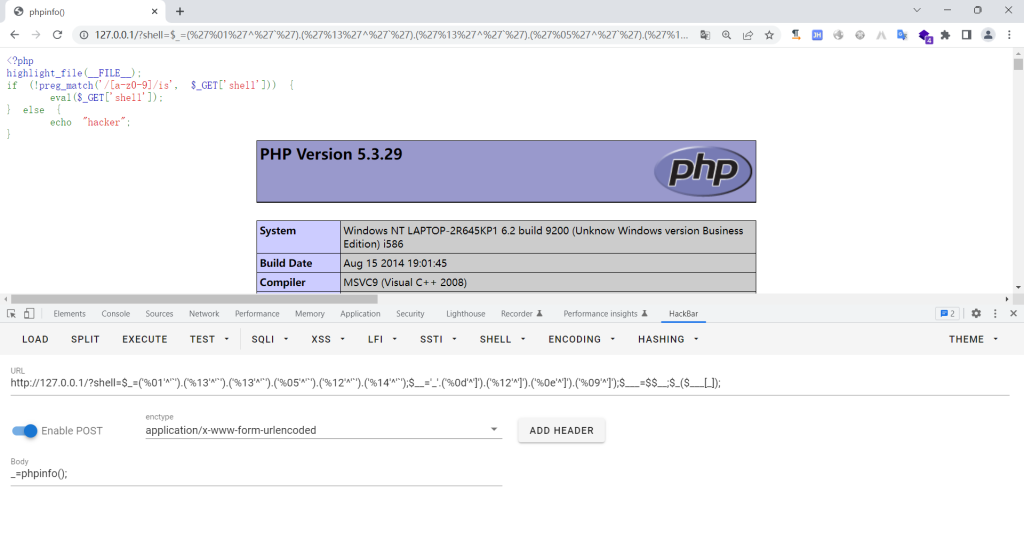The height and width of the screenshot is (539, 1024).
Task: Open the ENCODING dropdown
Action: pyautogui.click(x=581, y=339)
